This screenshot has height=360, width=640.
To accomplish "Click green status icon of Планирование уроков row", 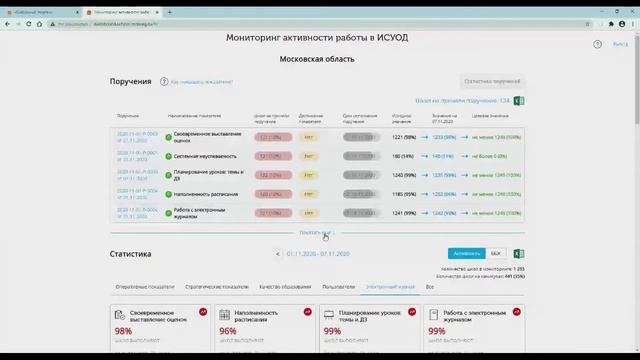I will point(168,176).
